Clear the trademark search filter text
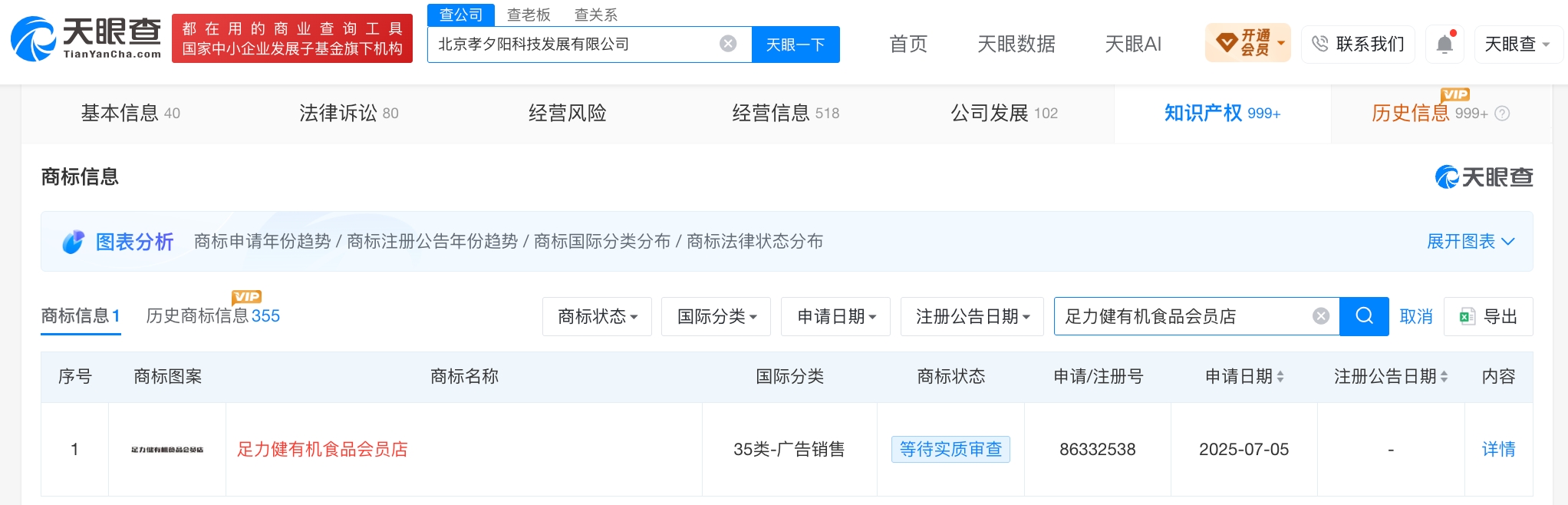The height and width of the screenshot is (505, 1568). (x=1321, y=316)
